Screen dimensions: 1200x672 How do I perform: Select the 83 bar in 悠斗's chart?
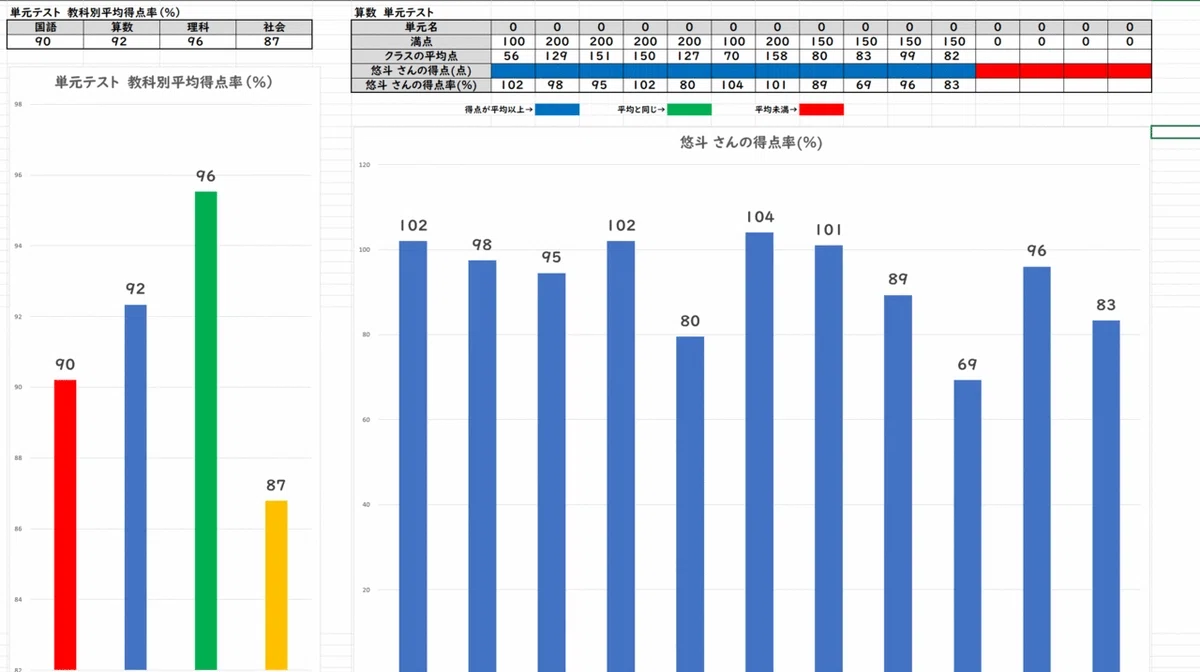[x=1105, y=496]
